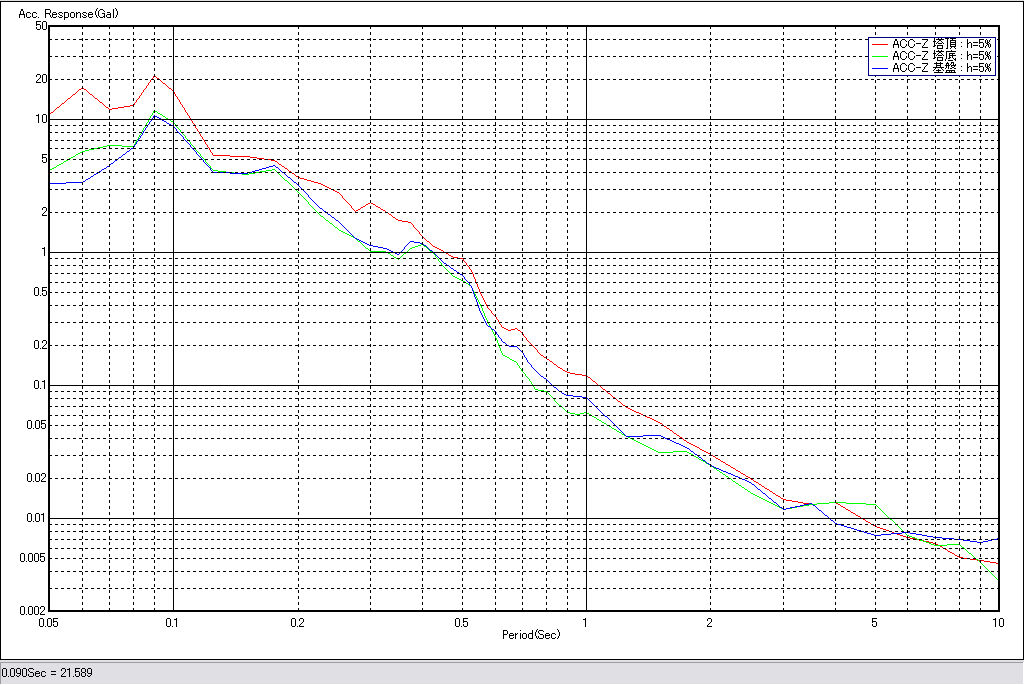Click the 1 label on the period axis

point(585,622)
